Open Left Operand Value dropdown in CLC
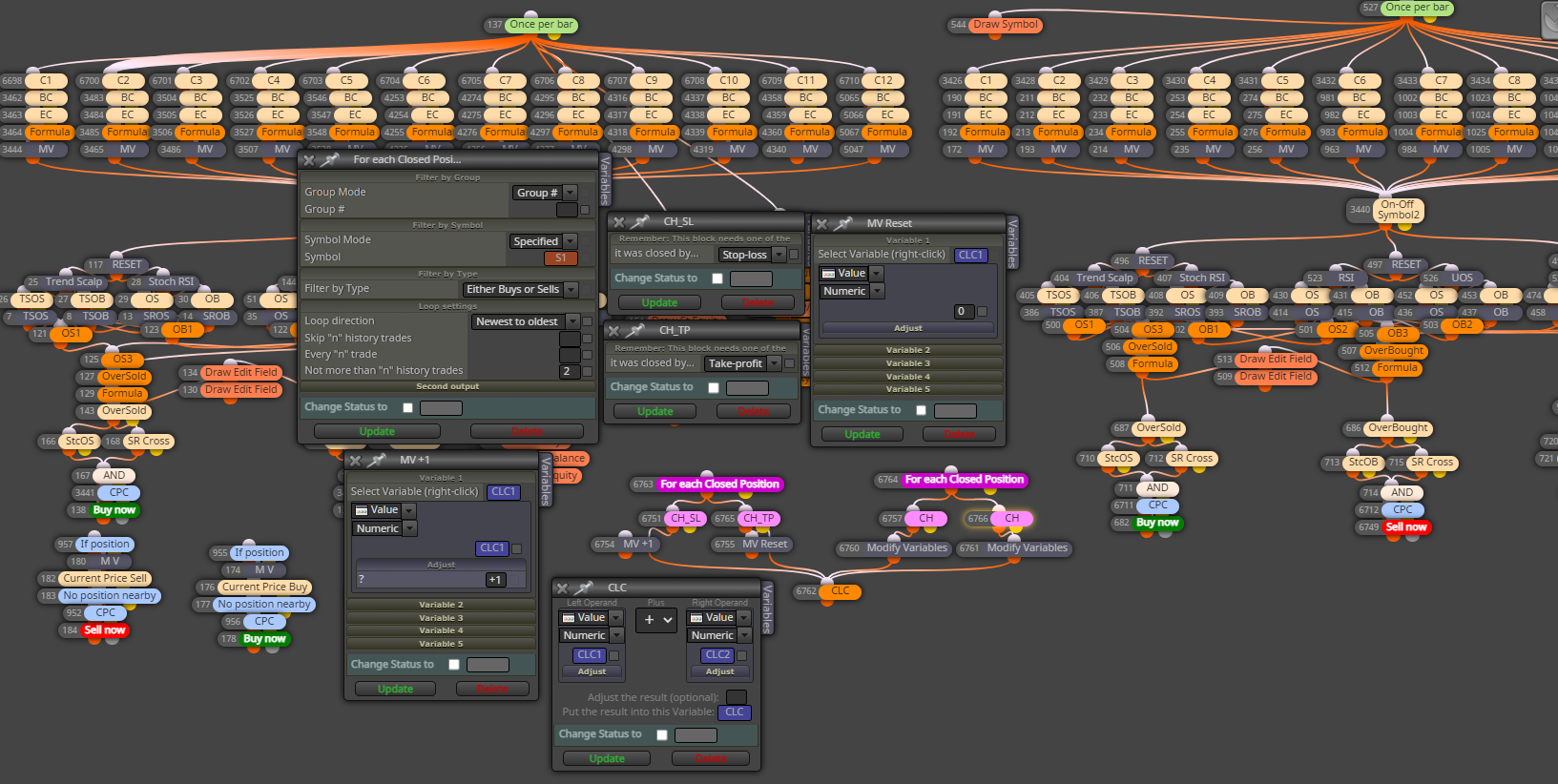This screenshot has height=784, width=1558. click(x=592, y=618)
